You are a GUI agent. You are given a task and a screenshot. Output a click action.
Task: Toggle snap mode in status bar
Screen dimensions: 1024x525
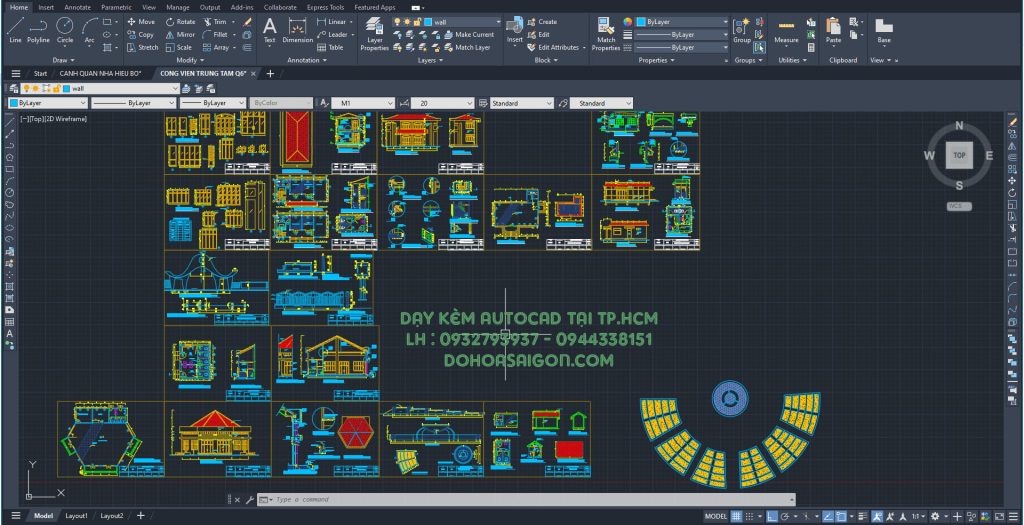click(x=750, y=517)
